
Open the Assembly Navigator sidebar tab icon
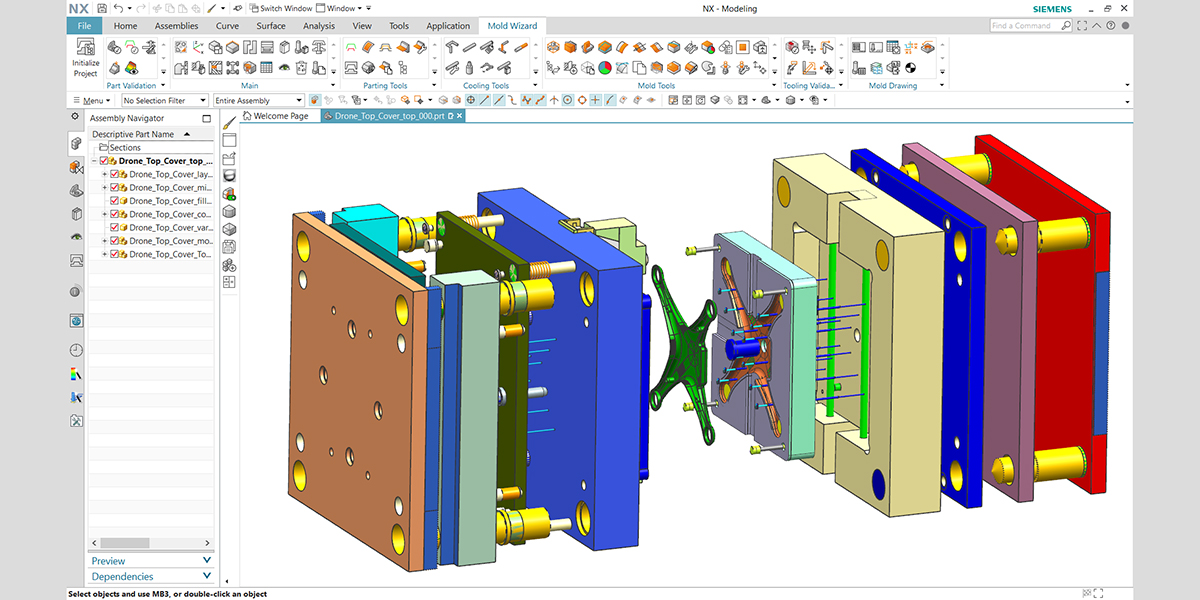76,142
